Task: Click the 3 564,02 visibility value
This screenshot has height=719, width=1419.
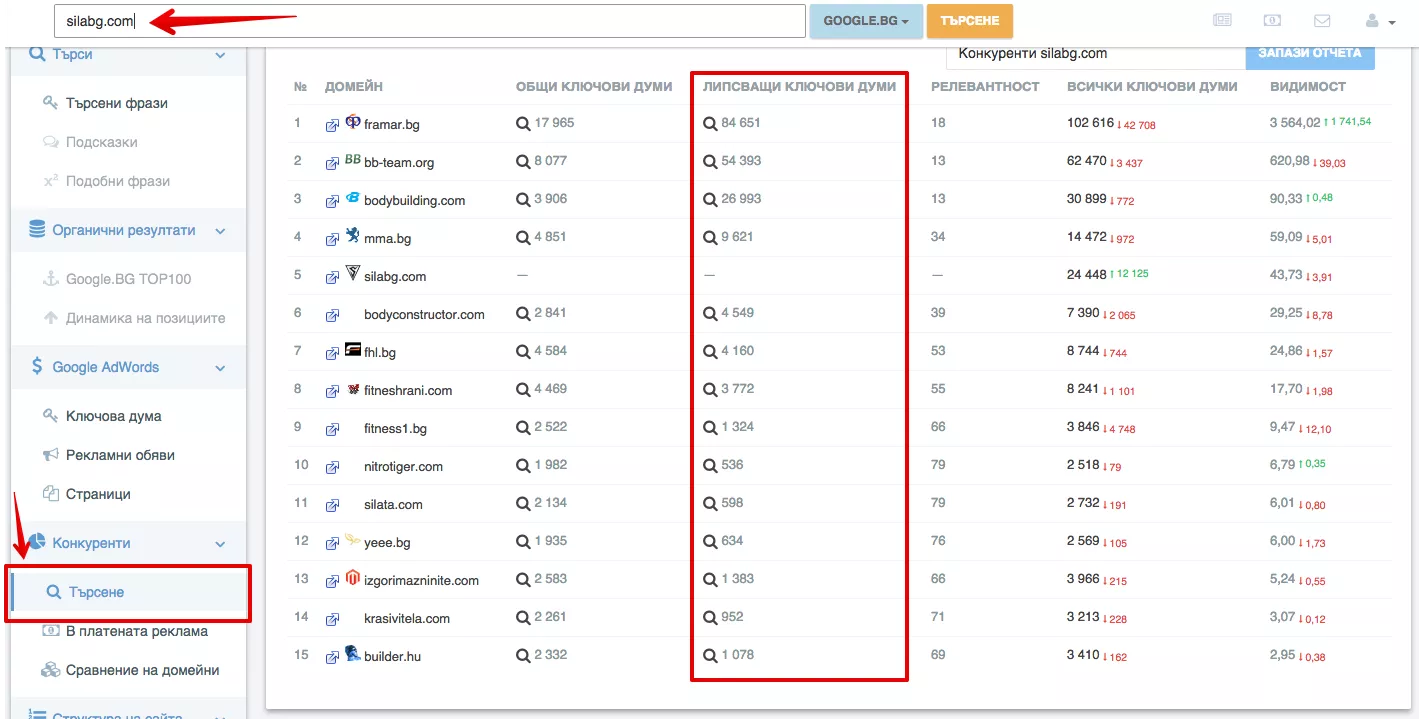Action: pos(1295,123)
